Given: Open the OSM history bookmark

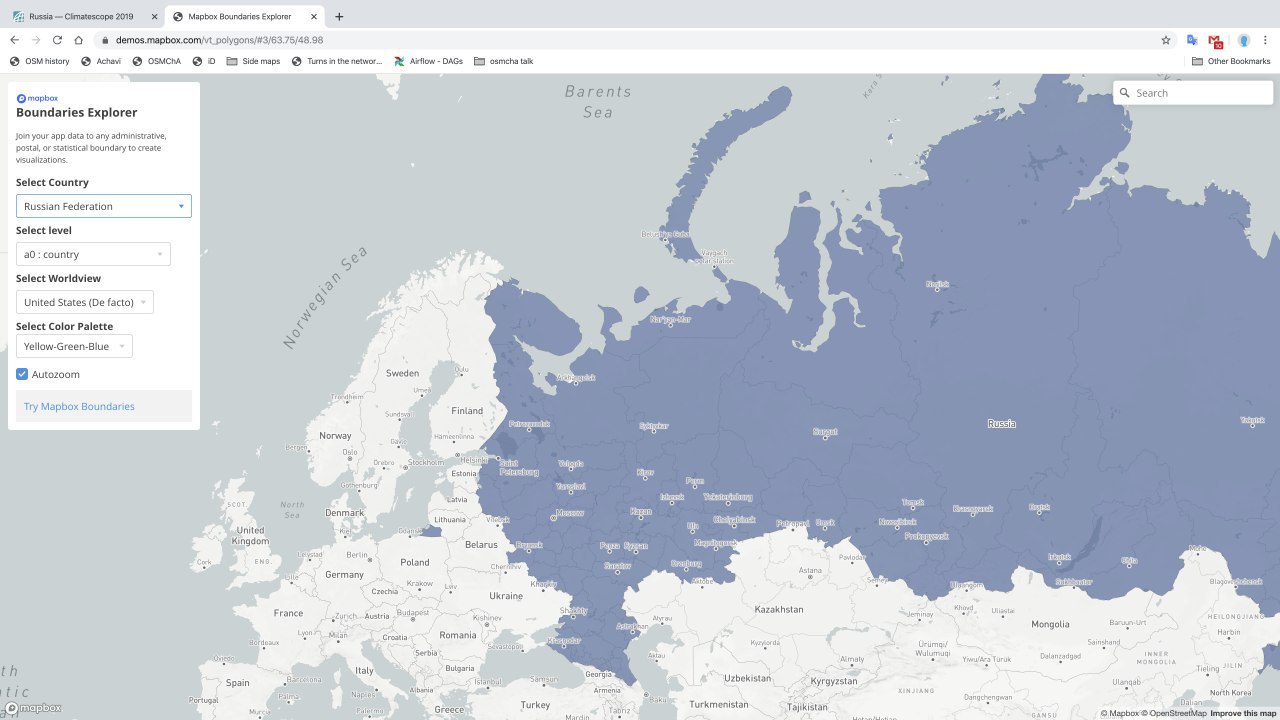Looking at the screenshot, I should pyautogui.click(x=40, y=61).
